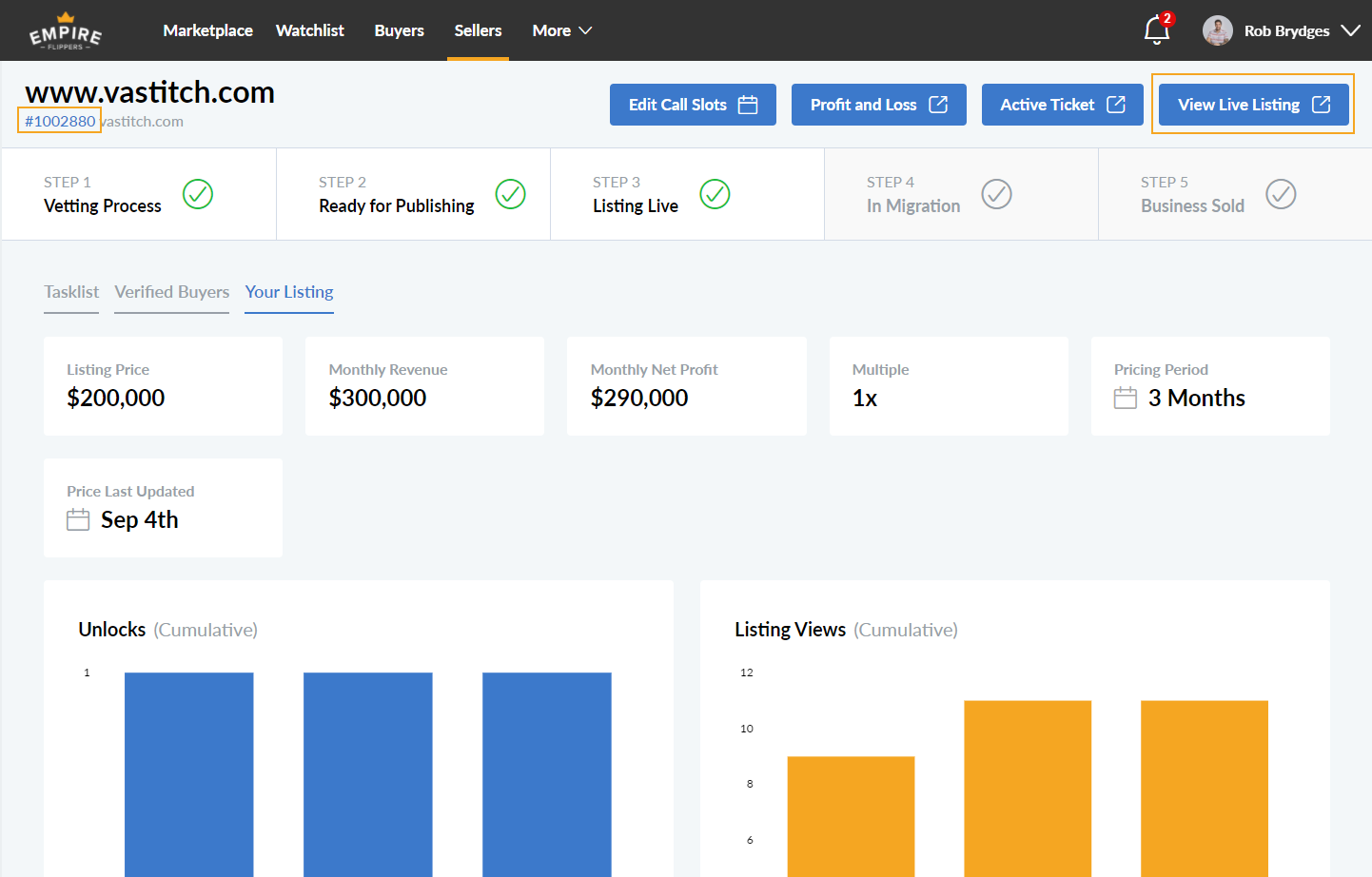Click the $200,000 listing price value
This screenshot has height=877, width=1372.
[116, 398]
